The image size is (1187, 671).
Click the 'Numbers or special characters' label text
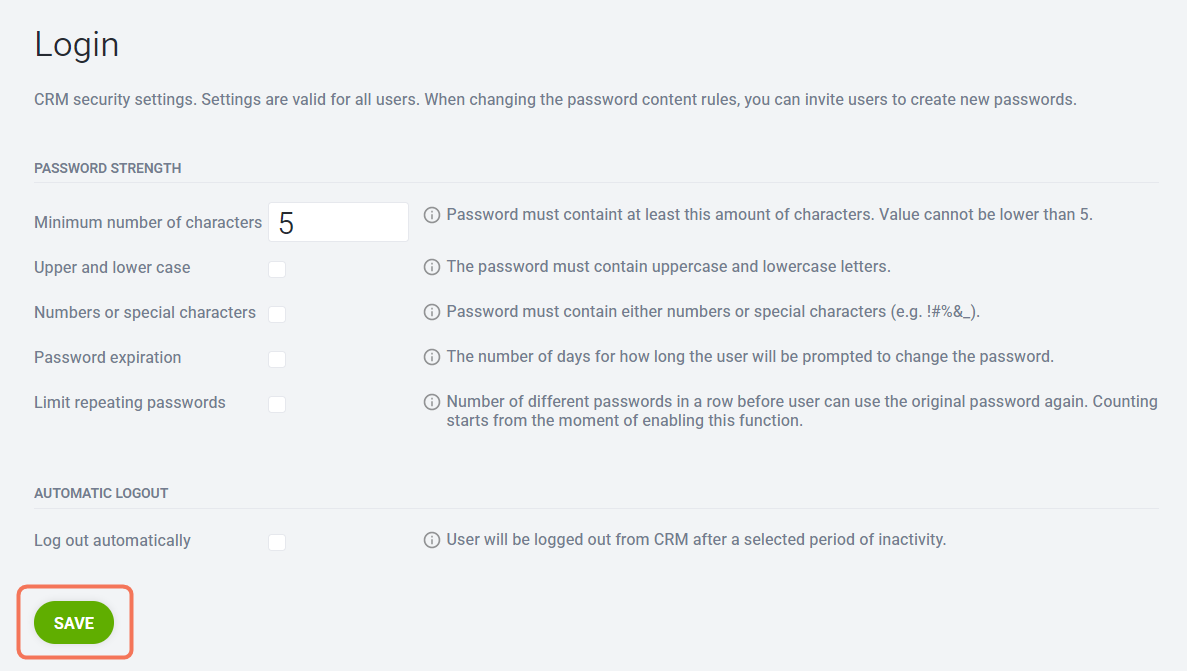(145, 313)
